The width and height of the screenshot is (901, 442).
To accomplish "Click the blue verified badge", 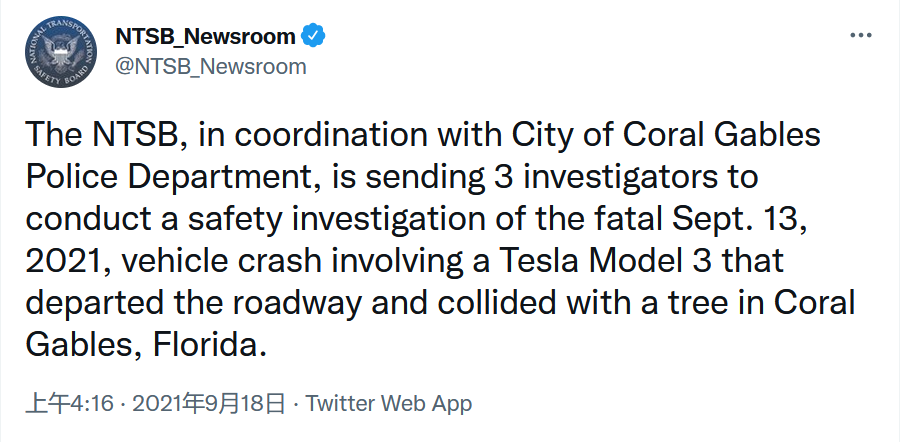I will [315, 37].
